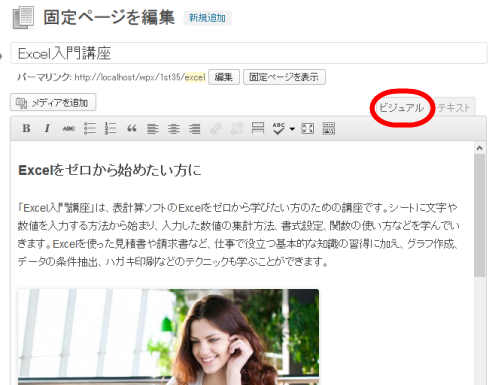Click the permalink 編集 button
The width and height of the screenshot is (495, 385).
(224, 77)
